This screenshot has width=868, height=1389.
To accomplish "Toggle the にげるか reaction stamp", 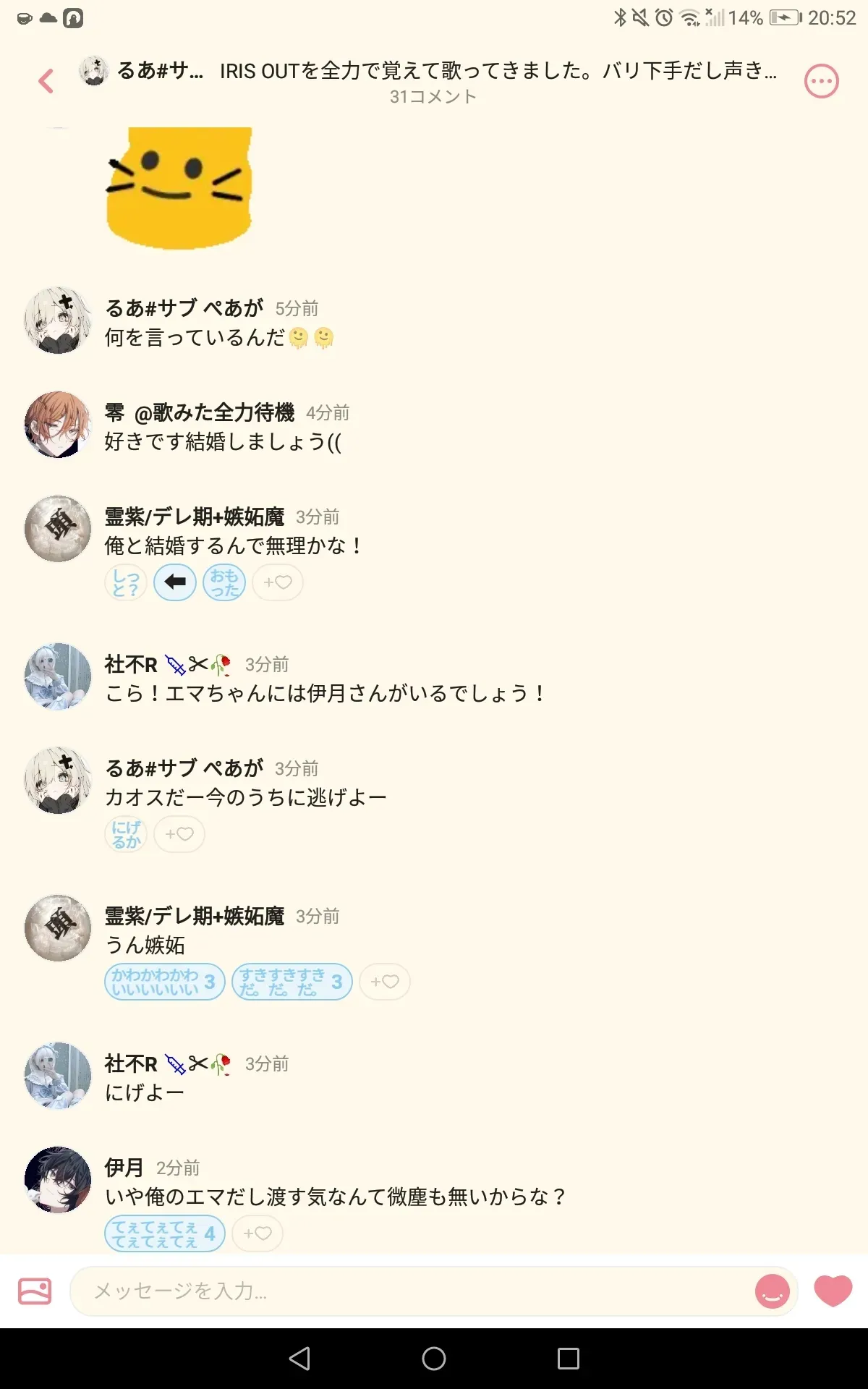I will (126, 834).
